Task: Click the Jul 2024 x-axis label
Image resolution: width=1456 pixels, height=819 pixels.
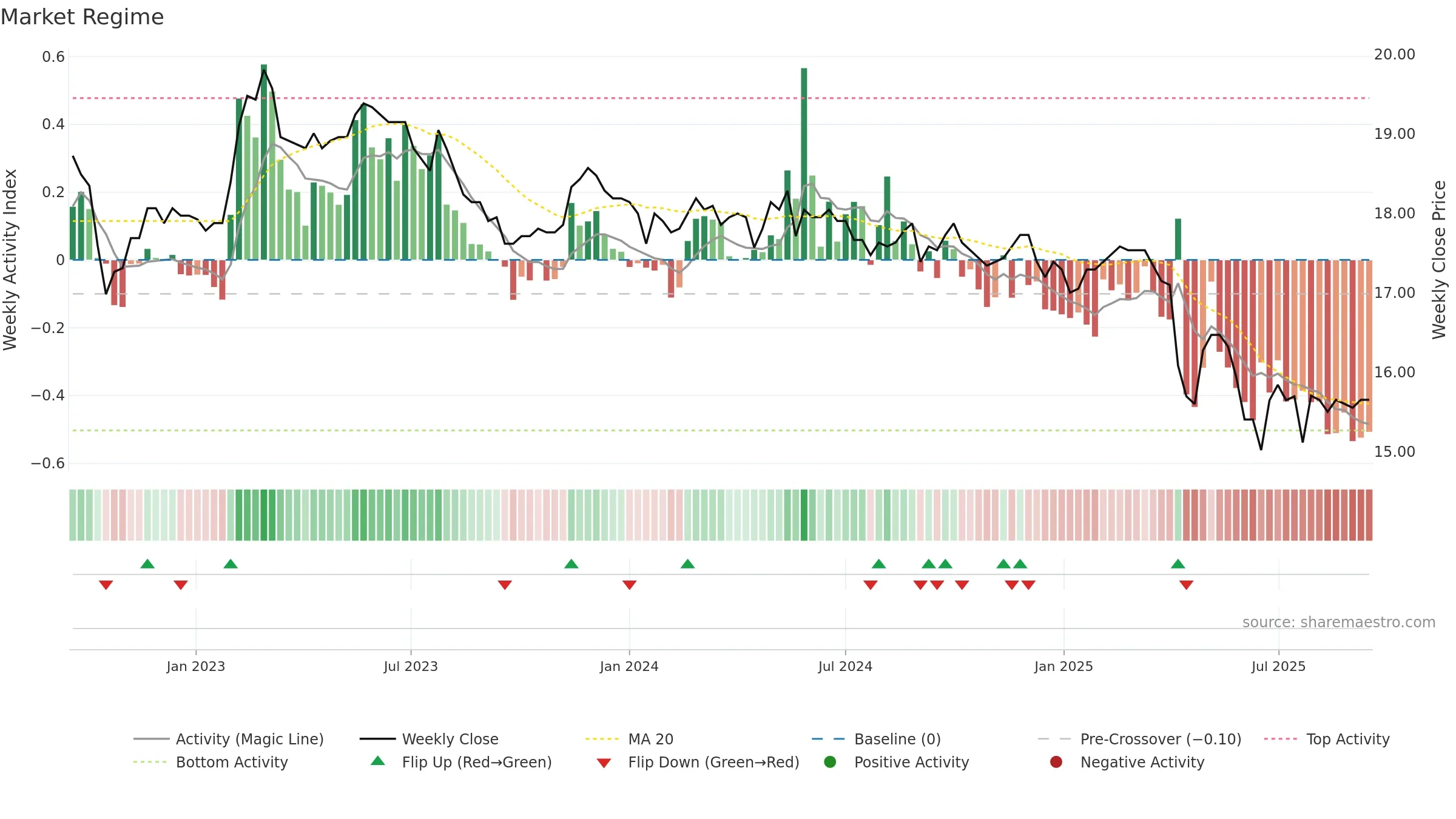Action: tap(845, 666)
